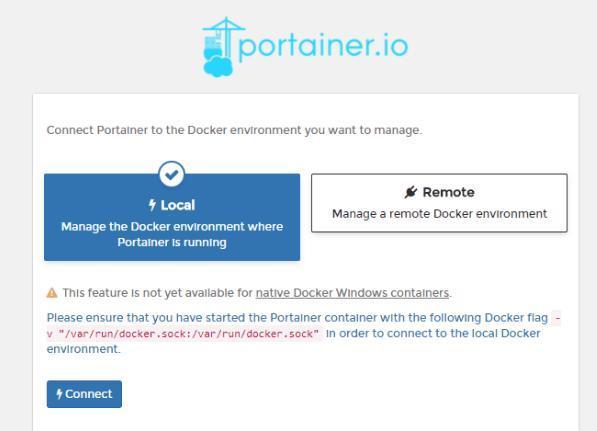This screenshot has width=597, height=431.
Task: Click the orange warning triangle icon
Action: pyautogui.click(x=52, y=293)
